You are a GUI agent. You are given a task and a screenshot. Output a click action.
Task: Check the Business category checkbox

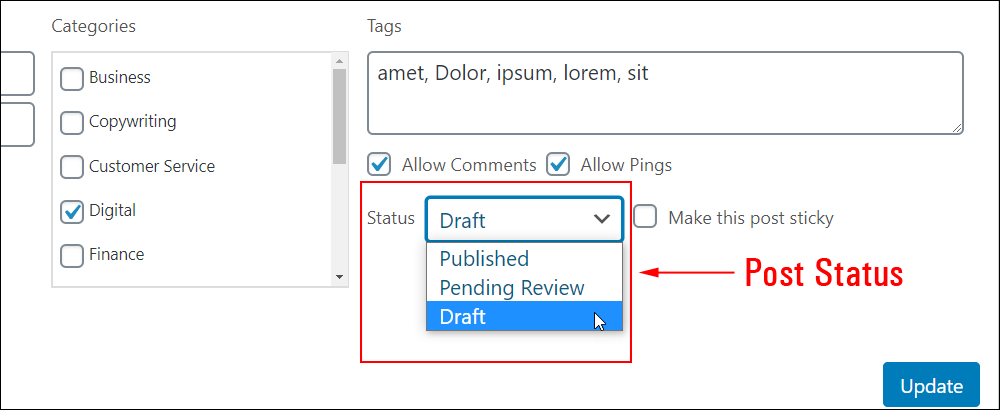pyautogui.click(x=71, y=79)
